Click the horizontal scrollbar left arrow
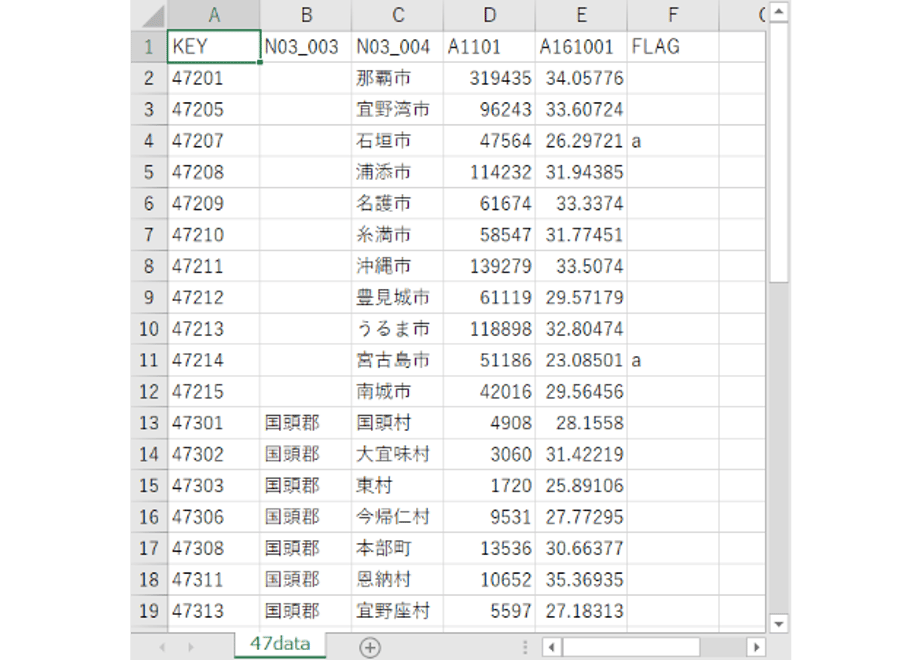The height and width of the screenshot is (660, 924). (552, 647)
